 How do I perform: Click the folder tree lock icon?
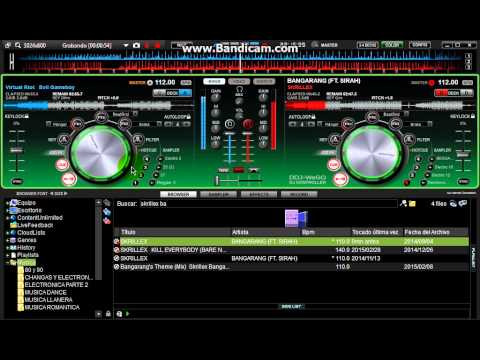[x=108, y=314]
